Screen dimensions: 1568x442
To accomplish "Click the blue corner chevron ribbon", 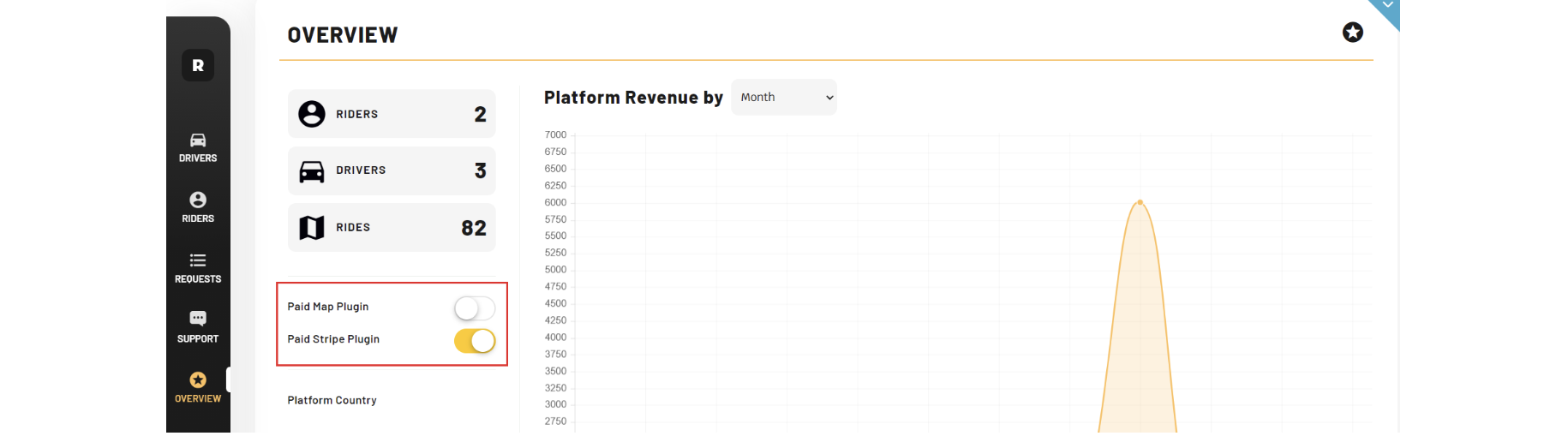I will click(x=1388, y=9).
